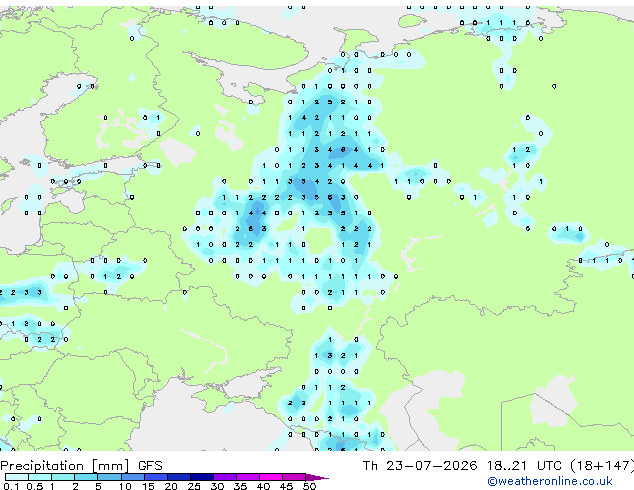Pick the 1–2 mm legend swatch
Screen dimensions: 634x490
63,477
